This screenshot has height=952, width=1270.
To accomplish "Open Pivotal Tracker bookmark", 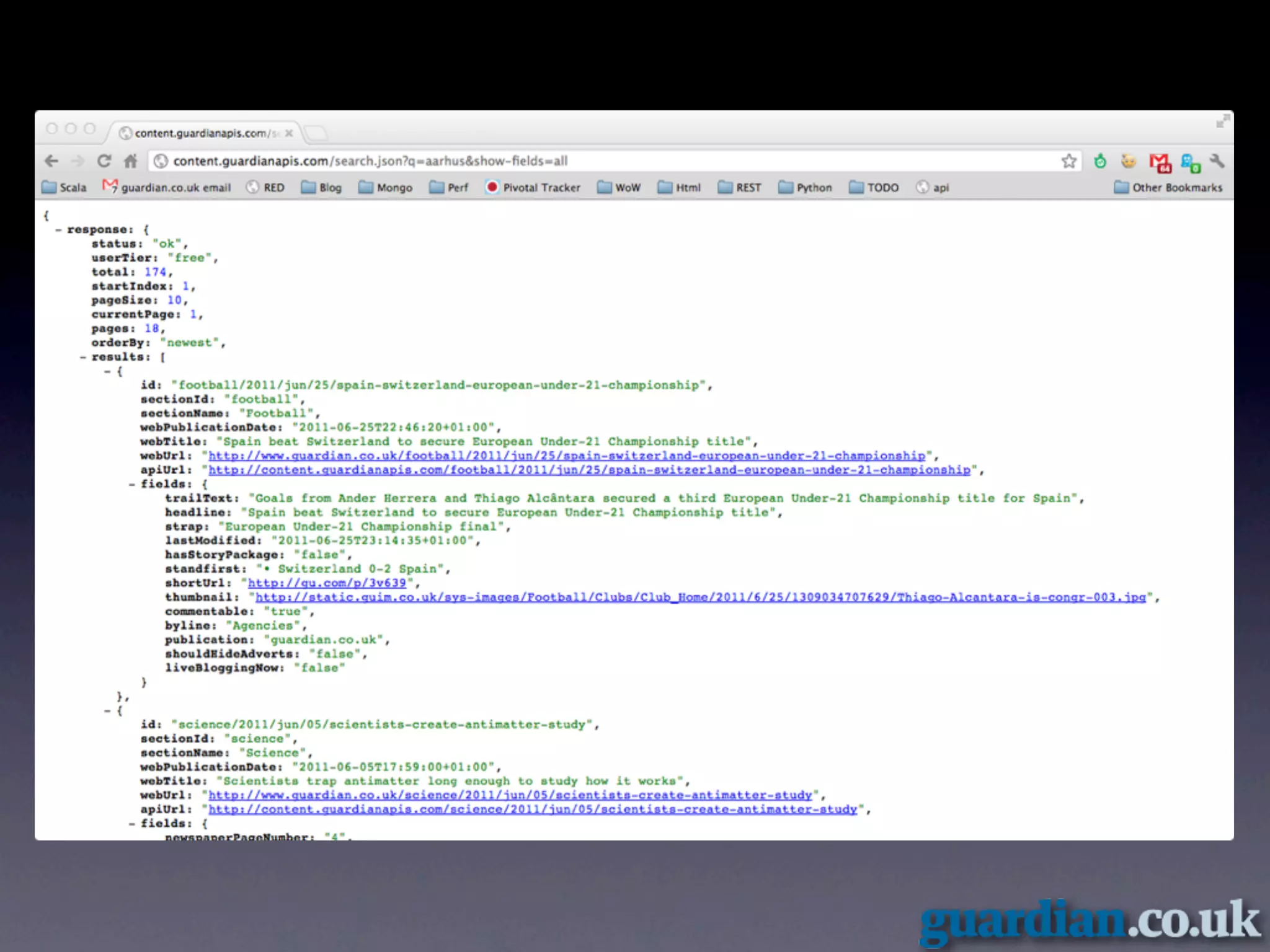I will (x=533, y=188).
